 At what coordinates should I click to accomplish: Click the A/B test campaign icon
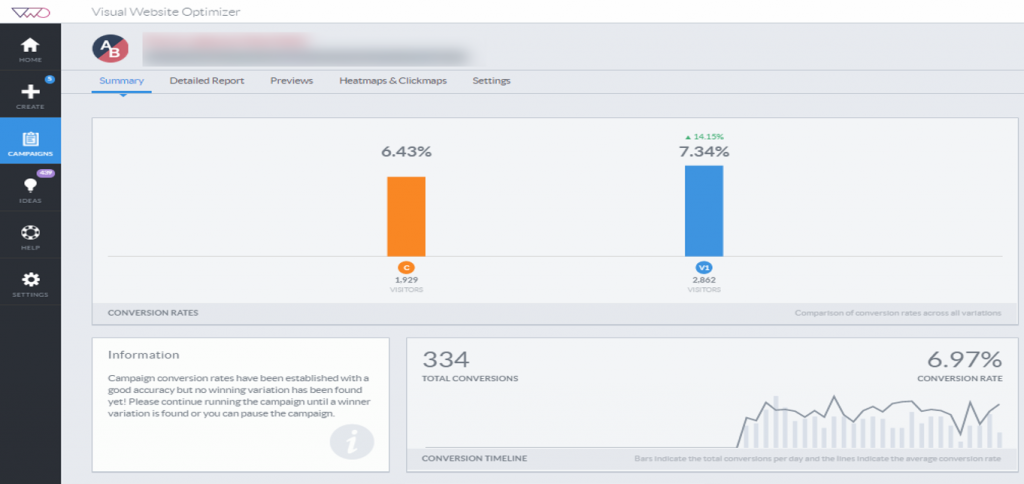(110, 48)
